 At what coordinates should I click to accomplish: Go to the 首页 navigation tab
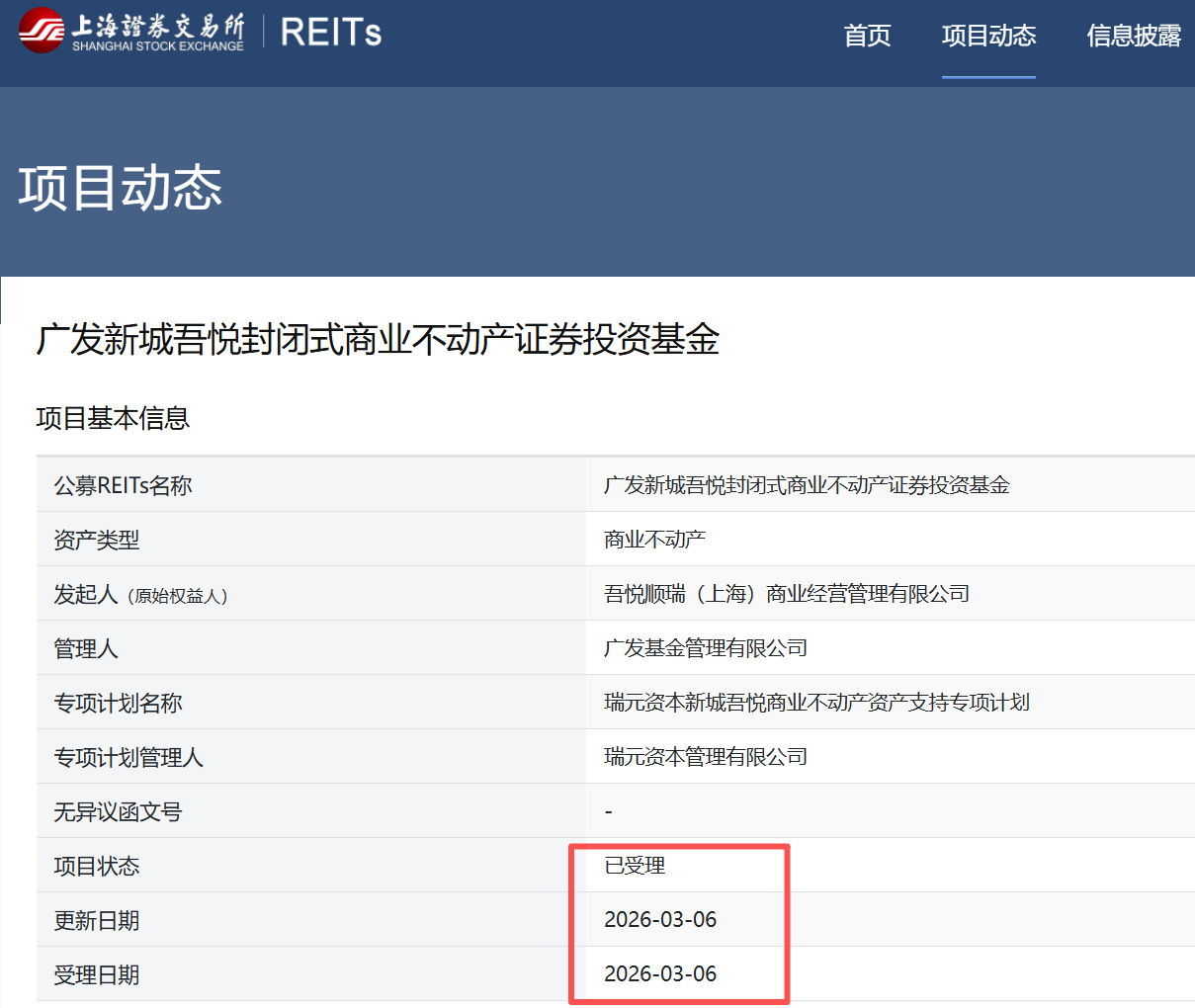867,36
